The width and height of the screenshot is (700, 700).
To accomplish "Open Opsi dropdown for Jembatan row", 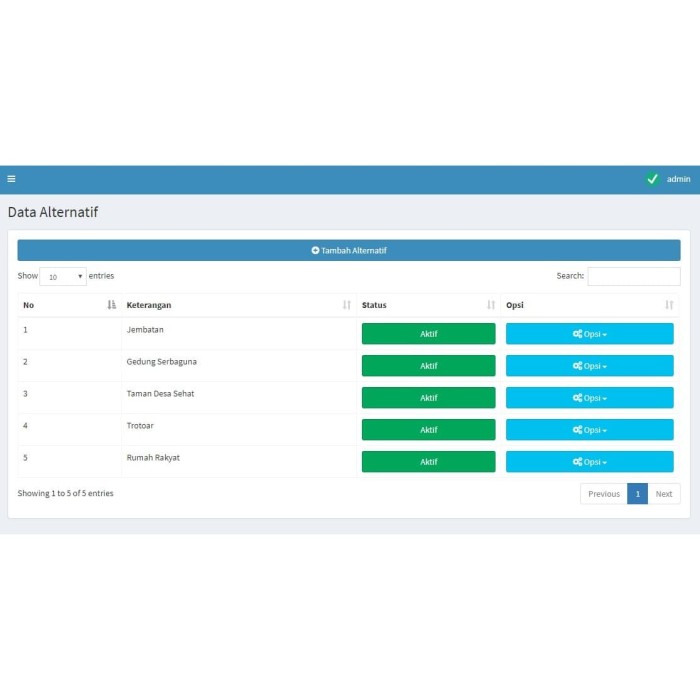I will [589, 334].
